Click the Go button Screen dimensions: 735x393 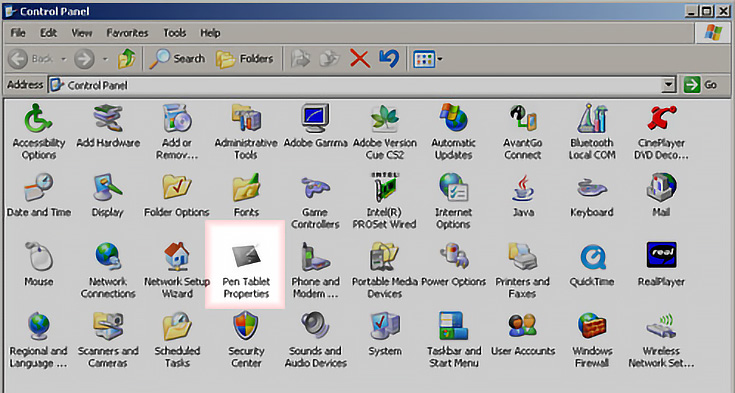click(x=701, y=85)
